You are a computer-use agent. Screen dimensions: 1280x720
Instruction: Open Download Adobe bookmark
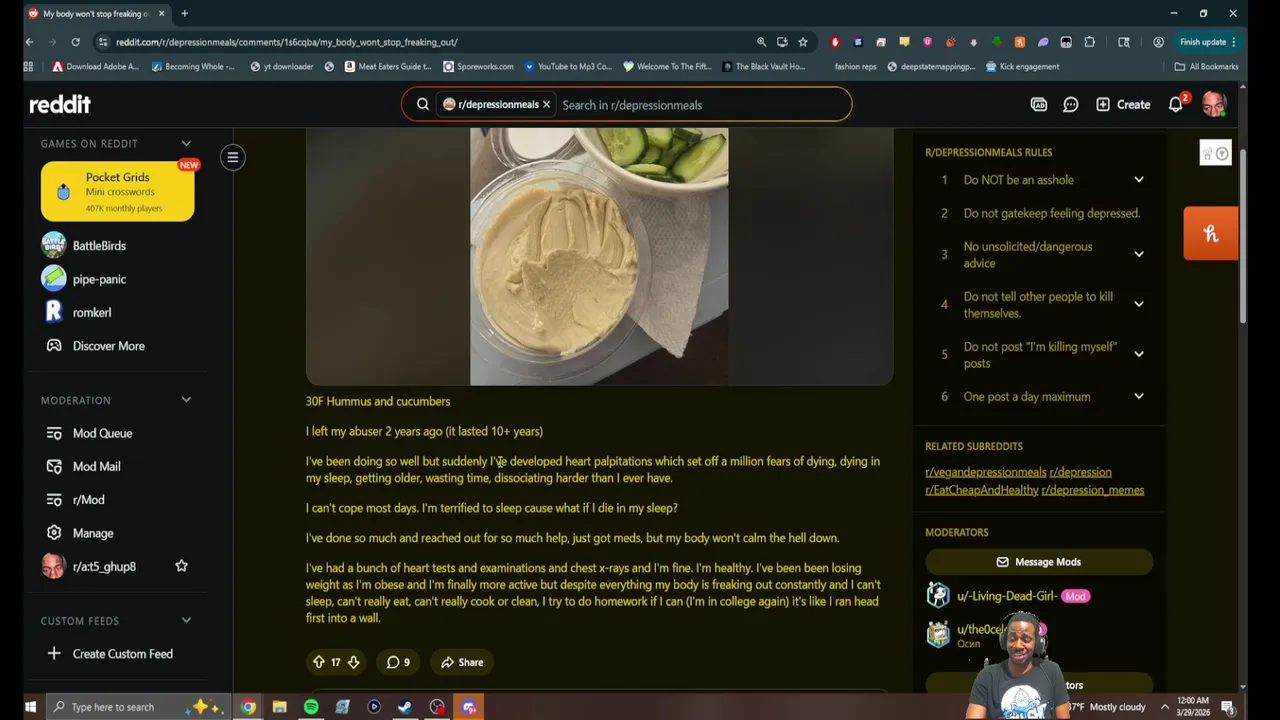click(95, 67)
